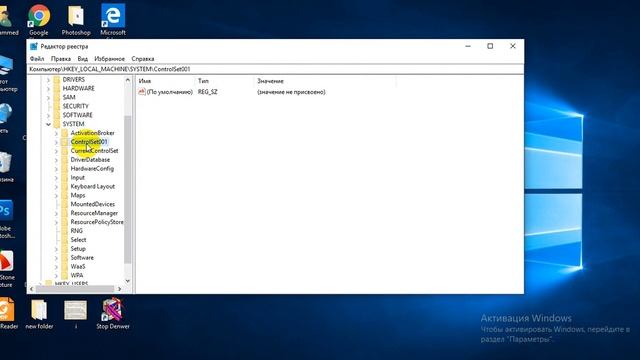Click the tree scroll down arrow
The height and width of the screenshot is (360, 640).
click(x=128, y=281)
